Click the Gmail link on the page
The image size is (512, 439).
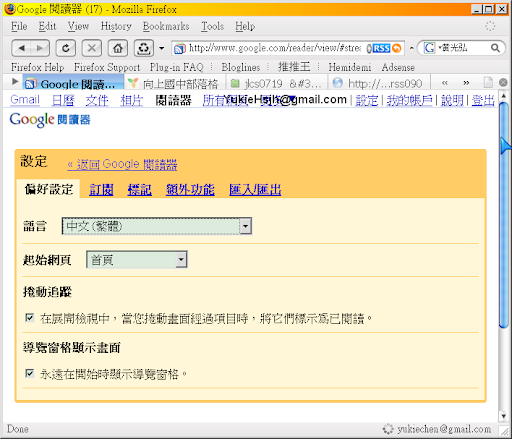coord(25,100)
